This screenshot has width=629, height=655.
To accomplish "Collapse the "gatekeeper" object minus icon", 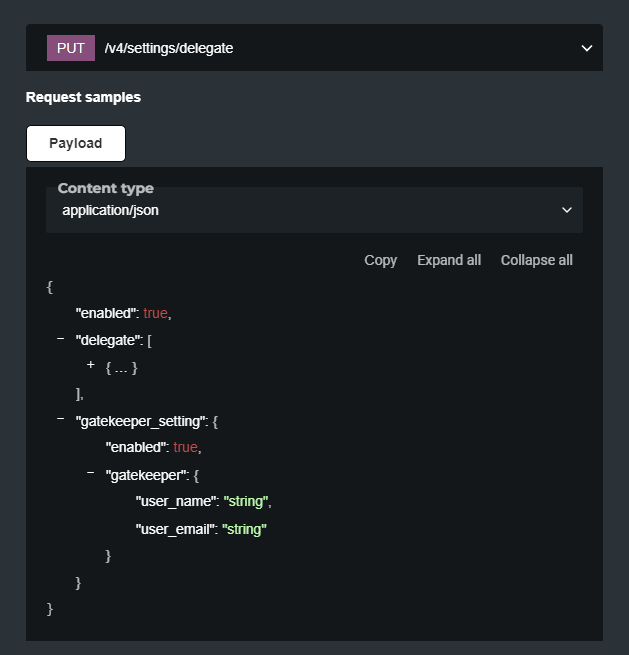I will click(91, 473).
